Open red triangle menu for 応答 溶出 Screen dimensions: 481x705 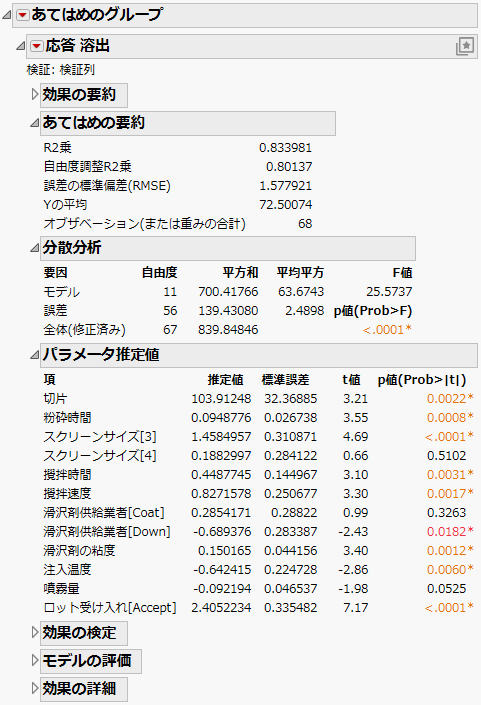click(36, 46)
